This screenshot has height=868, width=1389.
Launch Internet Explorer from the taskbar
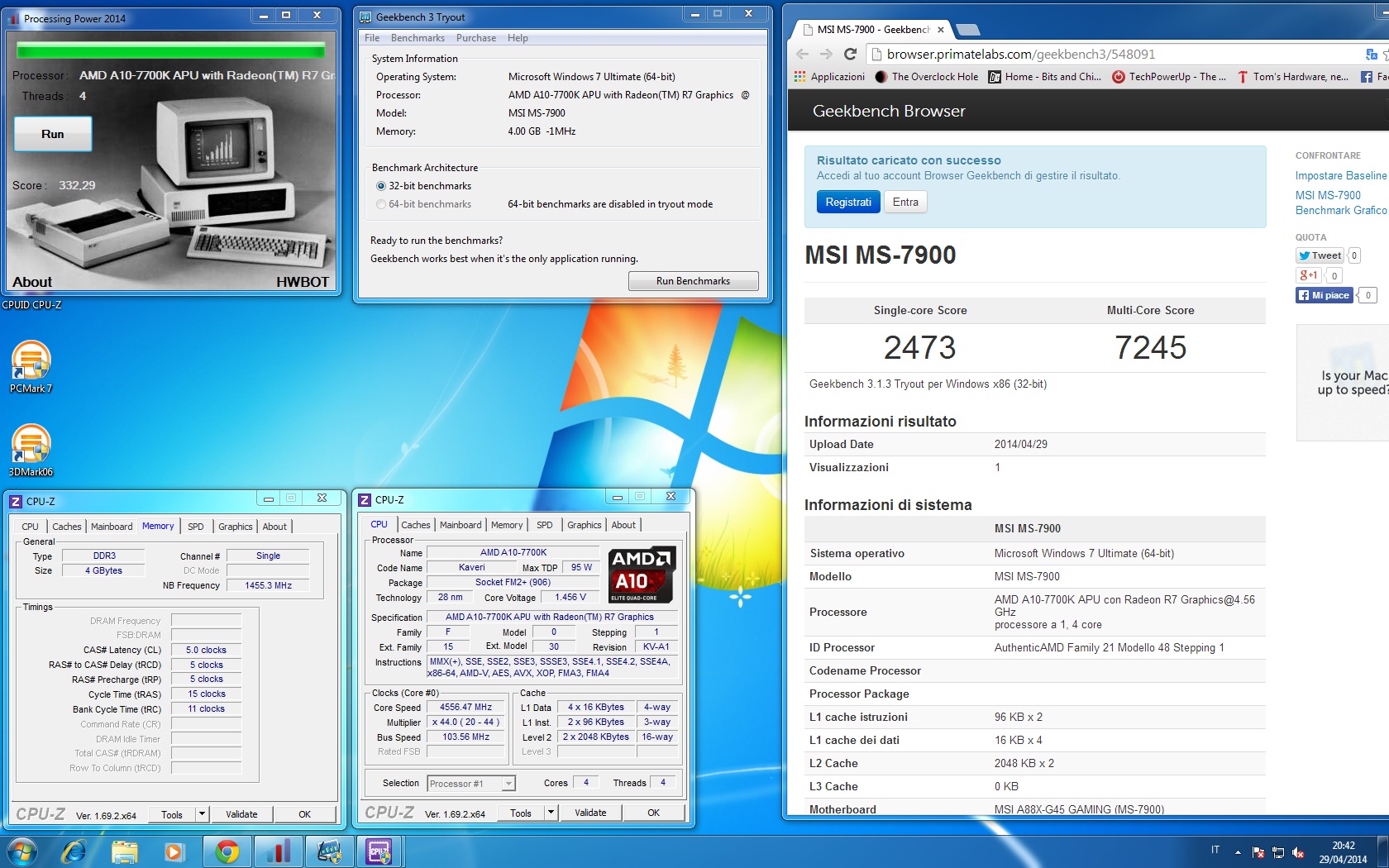[74, 851]
